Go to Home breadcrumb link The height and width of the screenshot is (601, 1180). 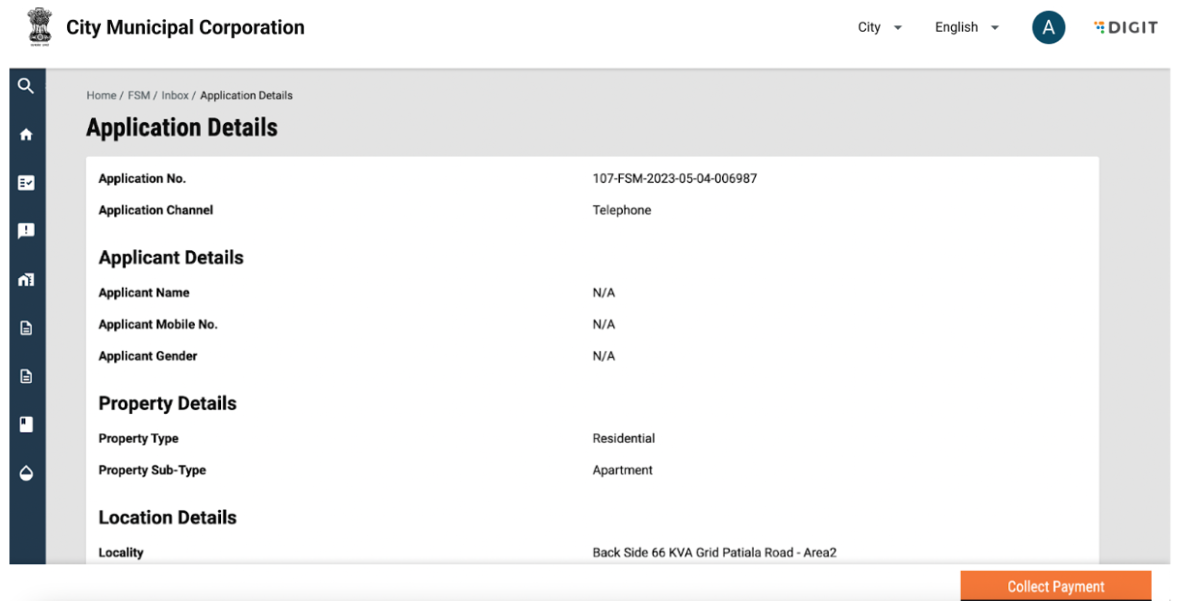(101, 96)
